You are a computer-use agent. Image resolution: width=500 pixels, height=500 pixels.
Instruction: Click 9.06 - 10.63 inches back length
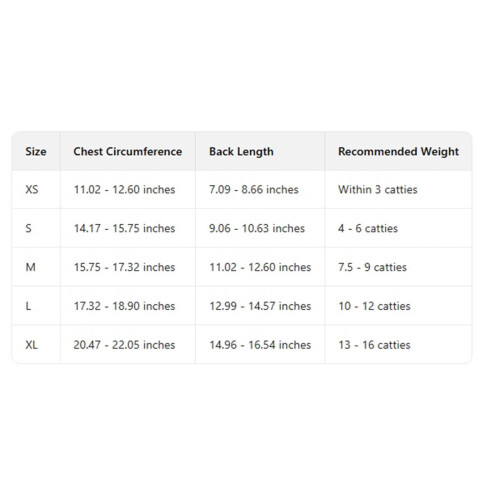257,228
